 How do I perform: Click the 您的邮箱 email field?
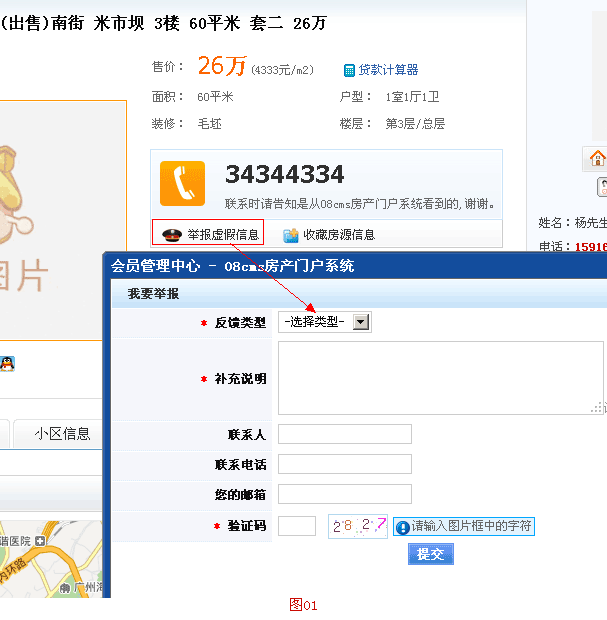344,494
